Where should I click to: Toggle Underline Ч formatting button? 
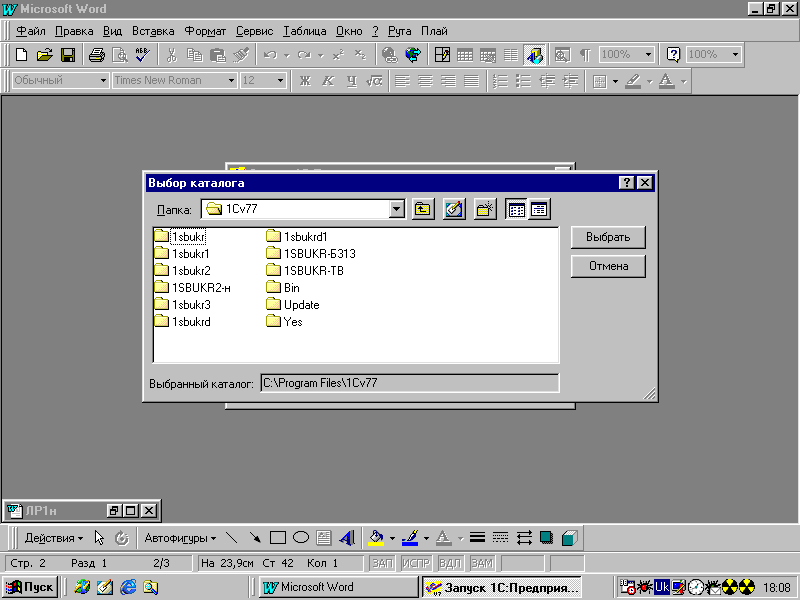pyautogui.click(x=352, y=81)
